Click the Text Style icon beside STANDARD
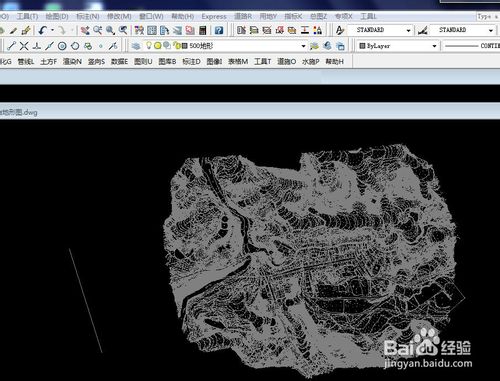 340,30
